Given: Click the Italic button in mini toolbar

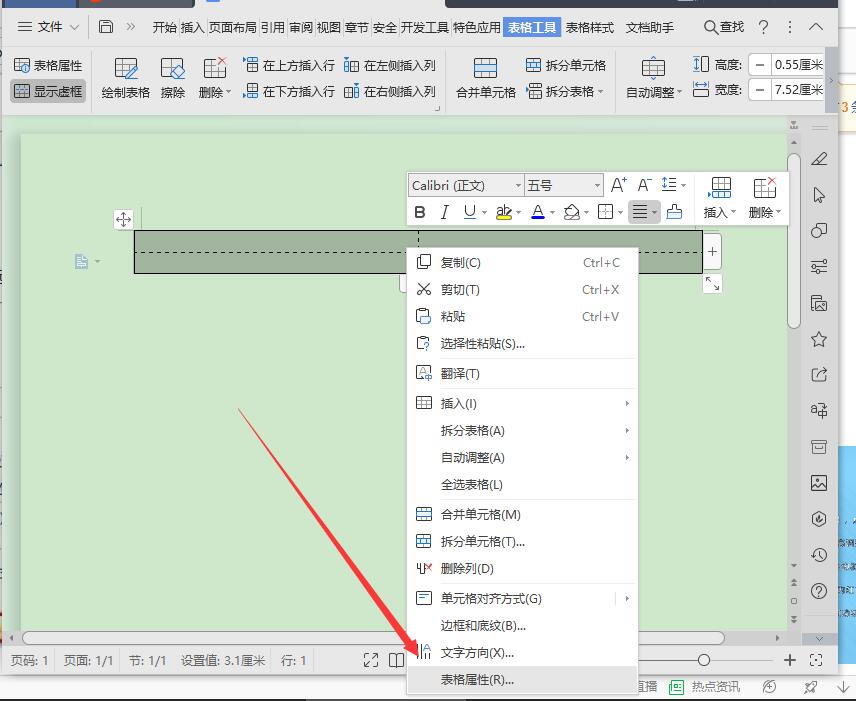Looking at the screenshot, I should click(x=444, y=212).
